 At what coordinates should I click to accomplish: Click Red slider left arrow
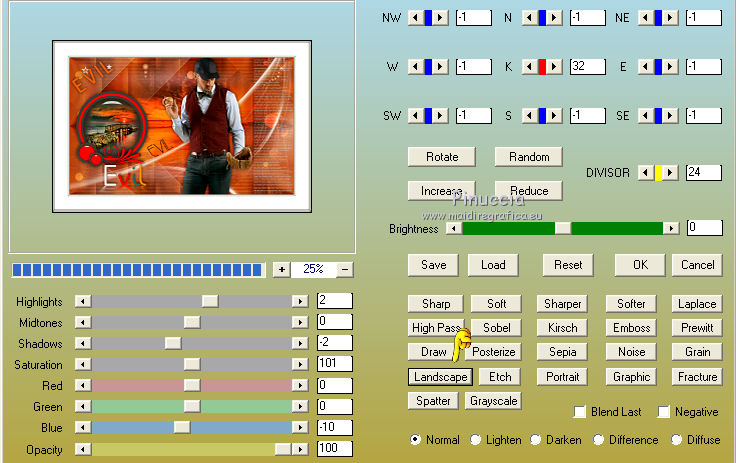(83, 386)
